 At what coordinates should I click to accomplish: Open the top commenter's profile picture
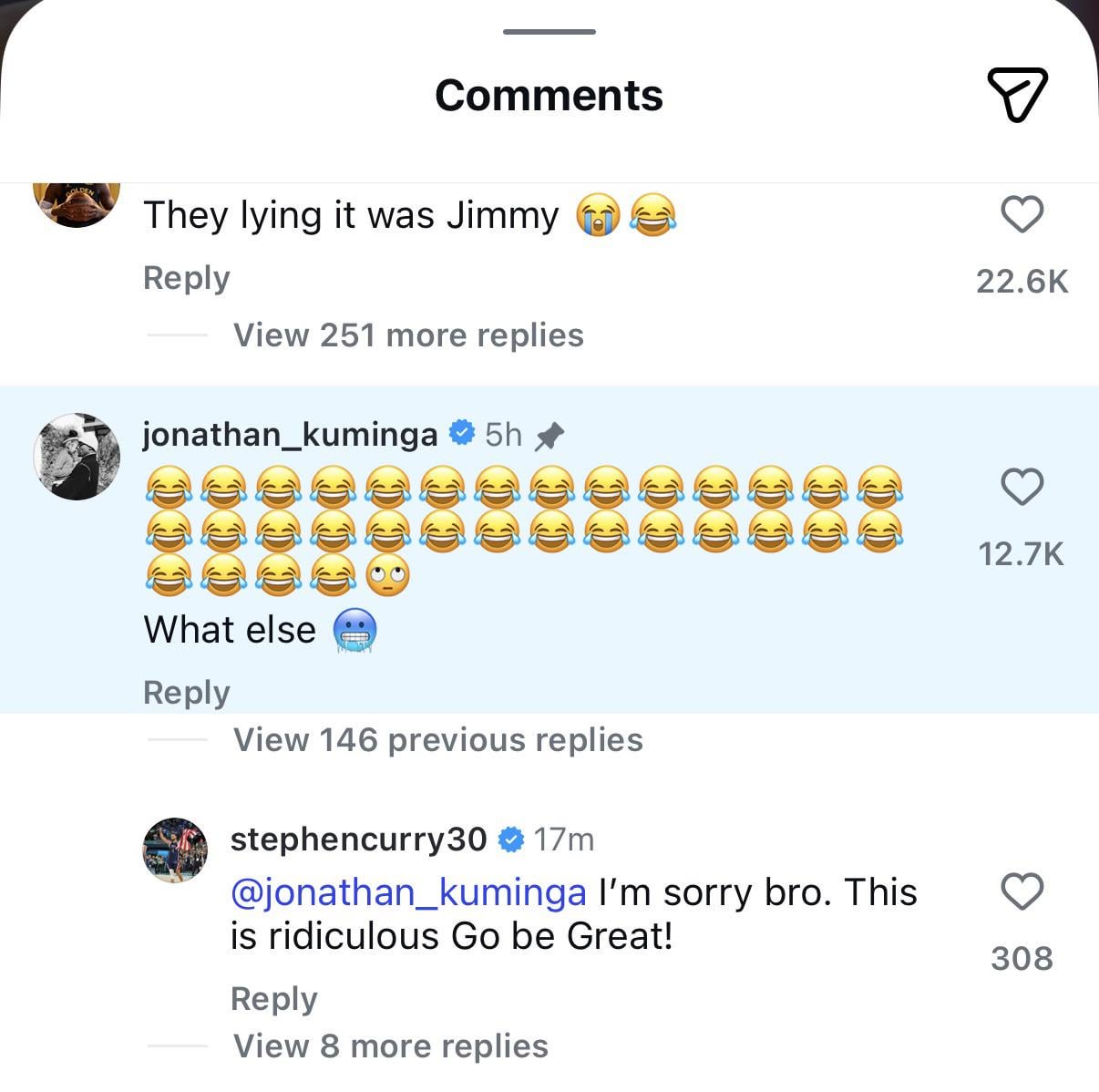[x=77, y=202]
